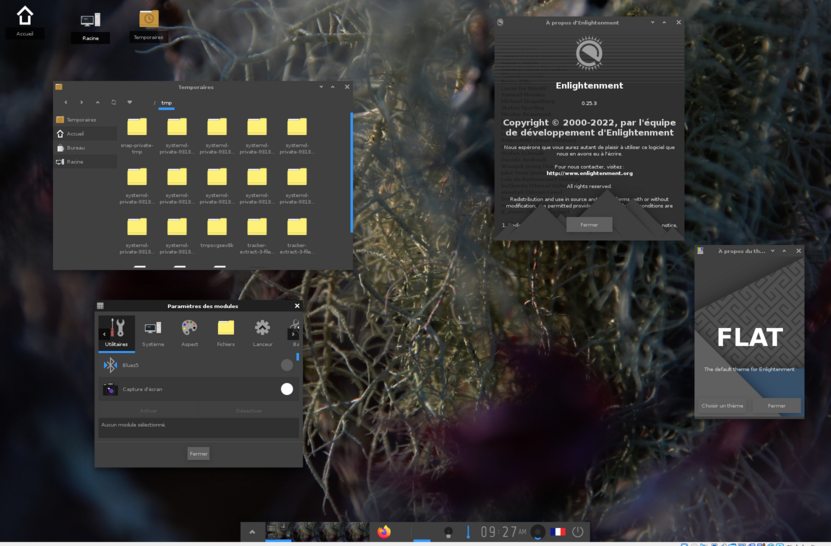Screen dimensions: 831x546
Task: Go back in Temporaires file manager
Action: click(x=66, y=102)
